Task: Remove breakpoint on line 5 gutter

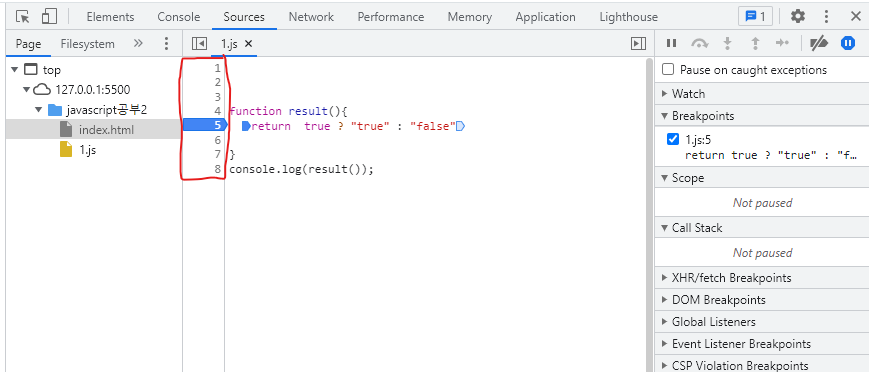Action: click(x=205, y=125)
